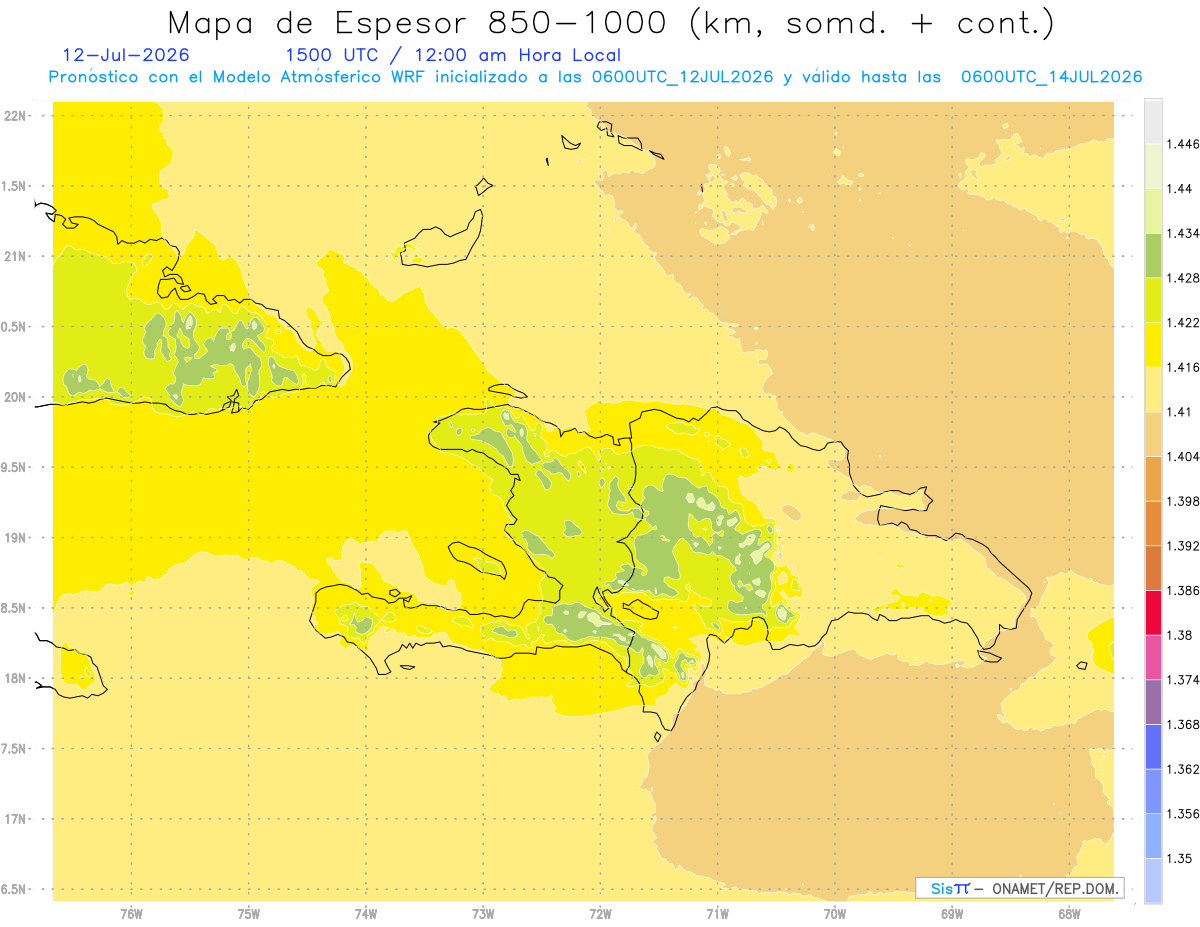The height and width of the screenshot is (927, 1200).
Task: Click the "1.446" color scale value
Action: coord(1183,144)
